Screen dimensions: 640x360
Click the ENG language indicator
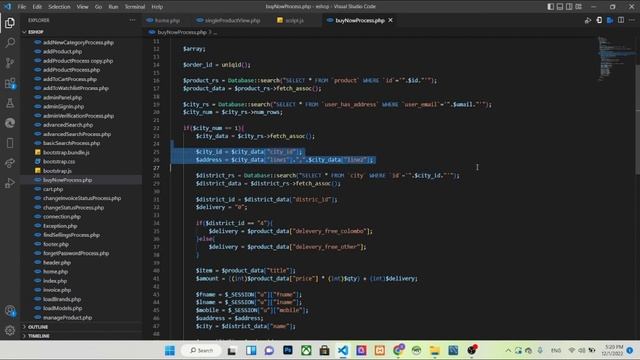(x=556, y=350)
